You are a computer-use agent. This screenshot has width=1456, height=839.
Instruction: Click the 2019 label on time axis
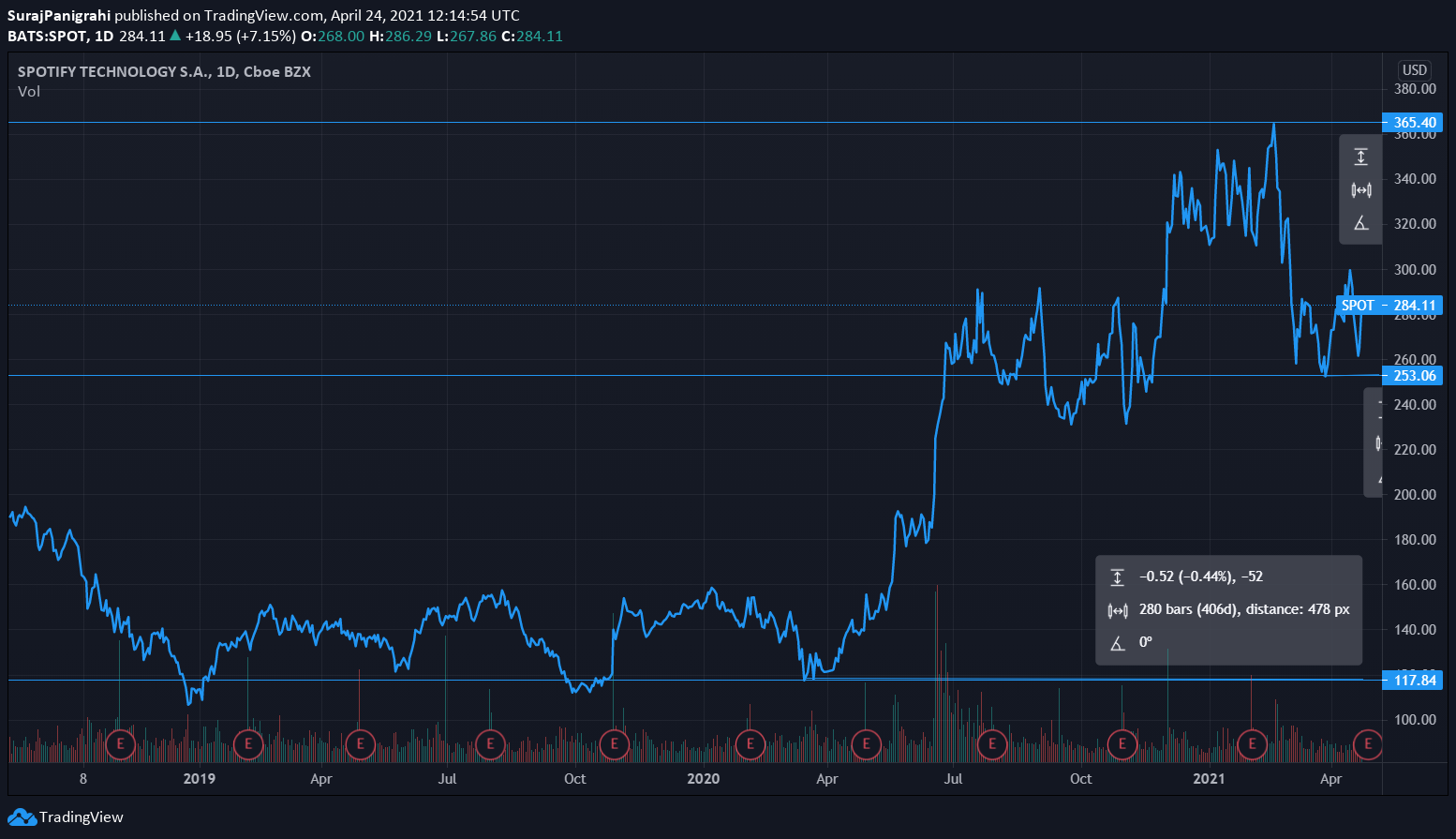click(x=200, y=779)
